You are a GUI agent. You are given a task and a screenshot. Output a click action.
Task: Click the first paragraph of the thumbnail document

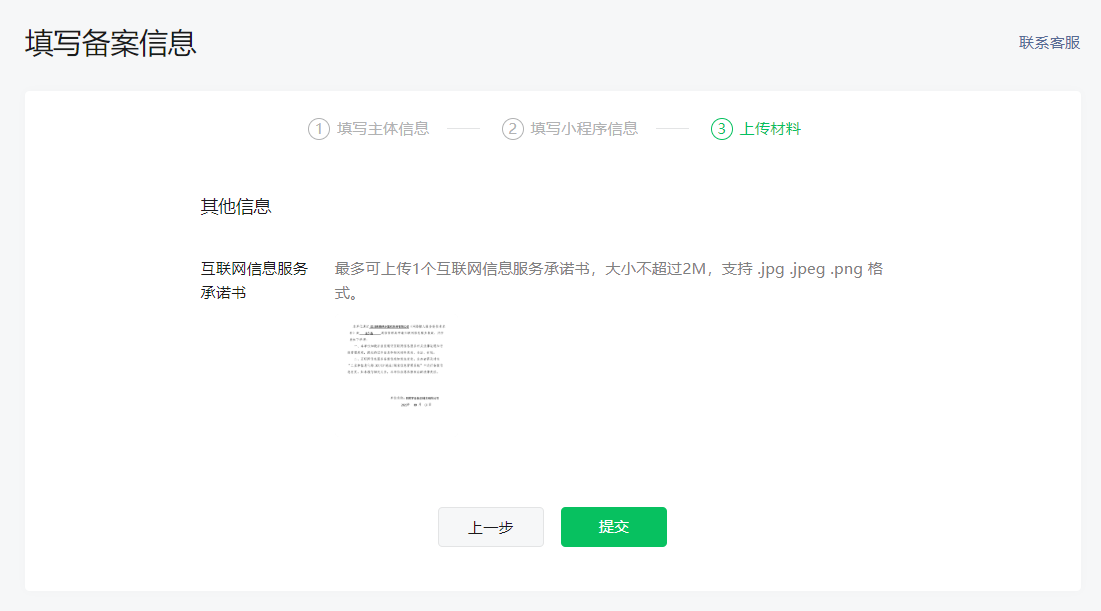pyautogui.click(x=395, y=331)
